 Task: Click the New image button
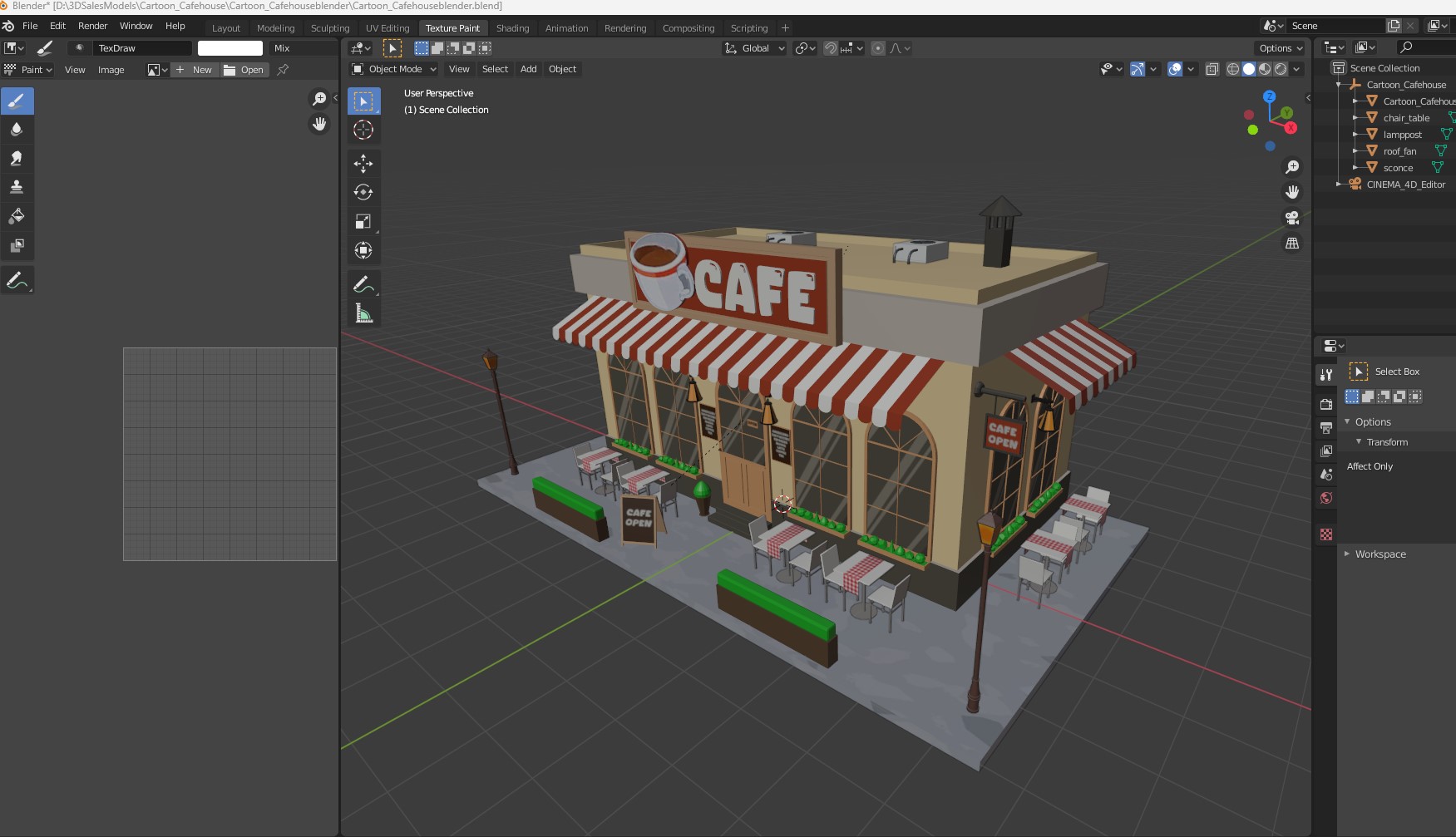point(195,70)
